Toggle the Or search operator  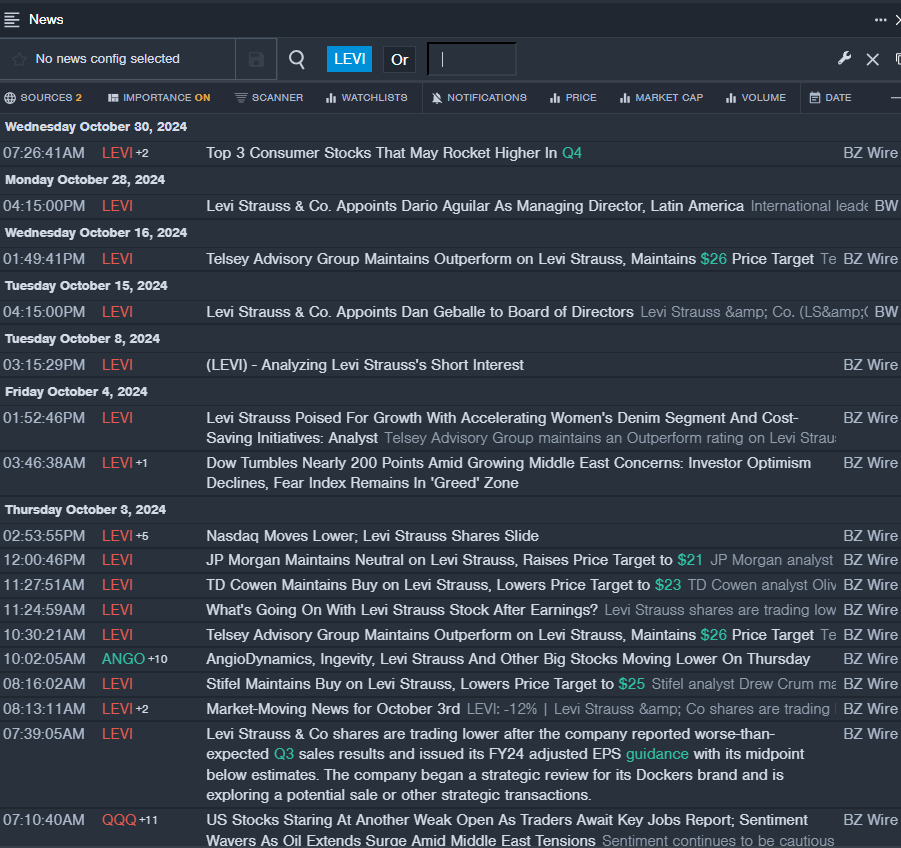coord(399,60)
